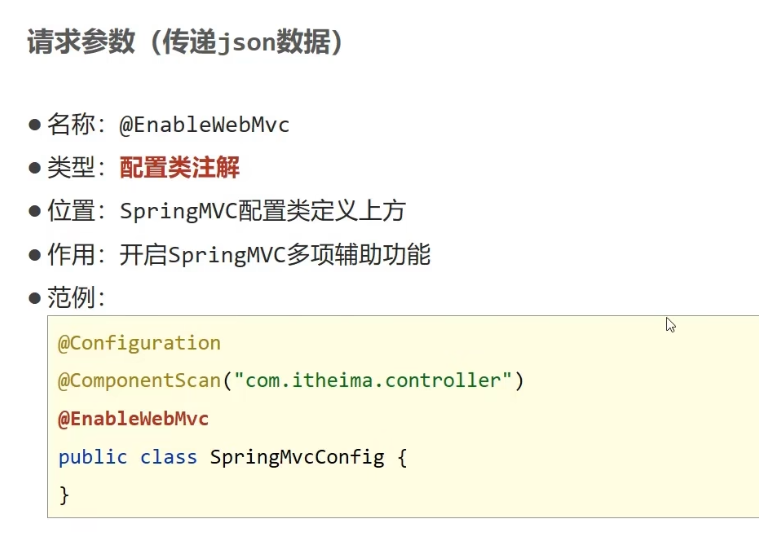
Task: Click the red 配置类注解 label
Action: (x=180, y=168)
